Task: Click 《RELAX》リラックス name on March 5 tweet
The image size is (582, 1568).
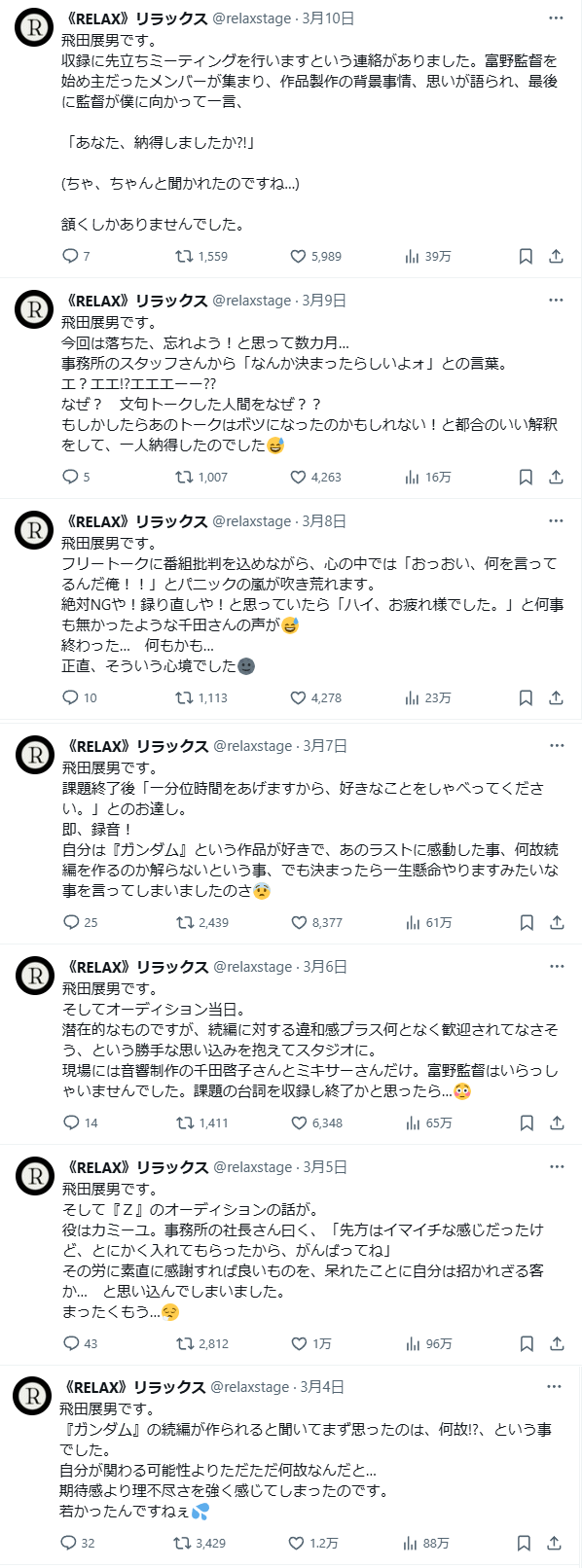Action: [136, 1166]
